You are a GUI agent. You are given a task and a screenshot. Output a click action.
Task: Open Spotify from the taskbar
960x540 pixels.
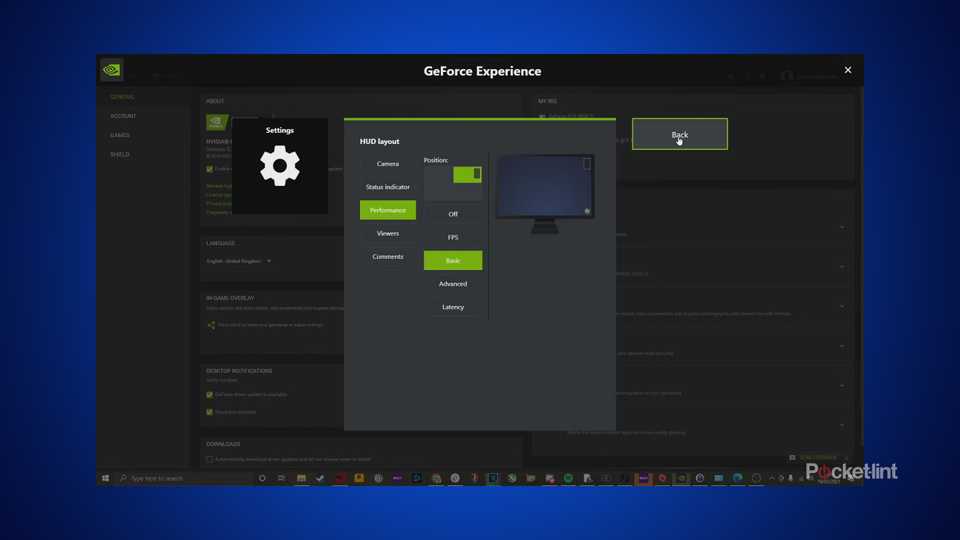coord(568,479)
